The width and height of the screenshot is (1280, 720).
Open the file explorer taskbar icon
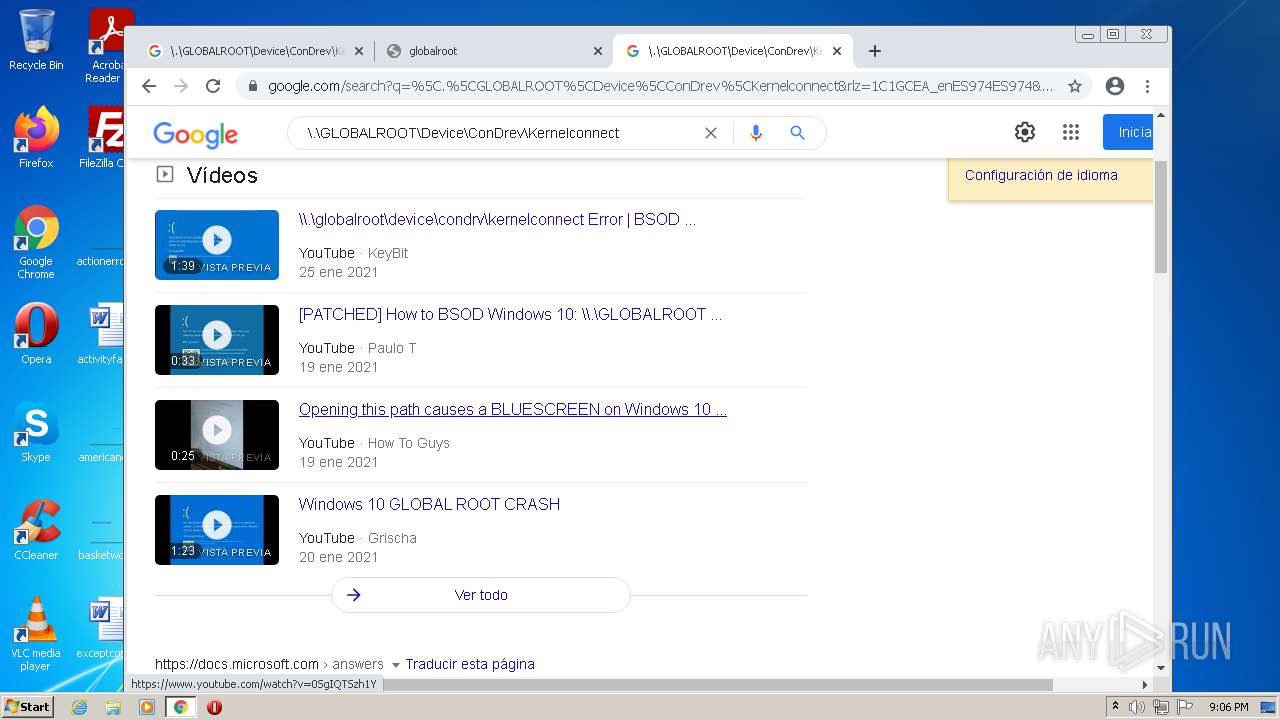[x=113, y=707]
